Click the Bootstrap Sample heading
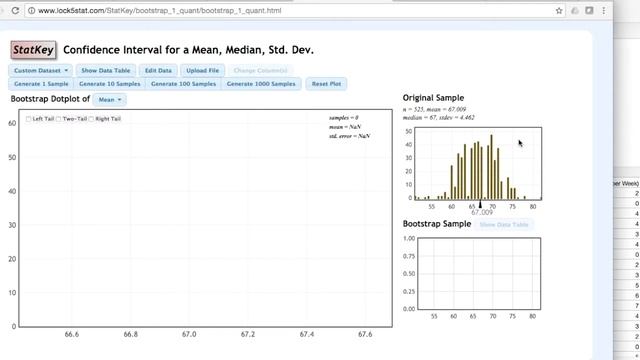Viewport: 640px width, 360px height. pos(437,224)
